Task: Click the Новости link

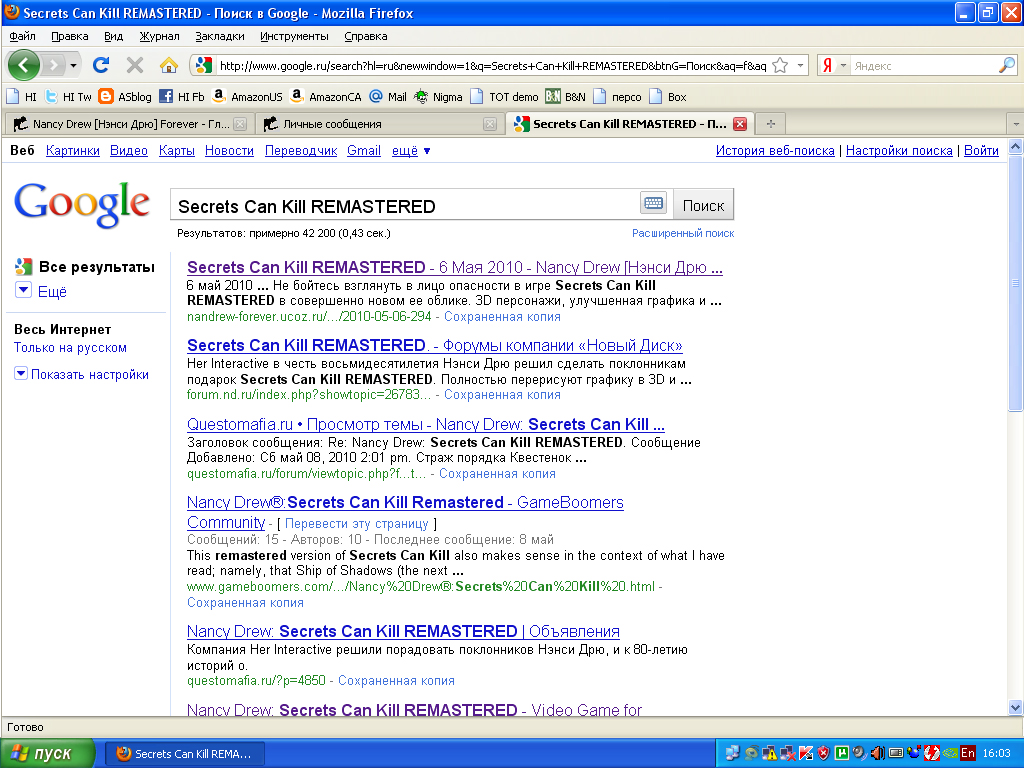Action: [x=229, y=151]
